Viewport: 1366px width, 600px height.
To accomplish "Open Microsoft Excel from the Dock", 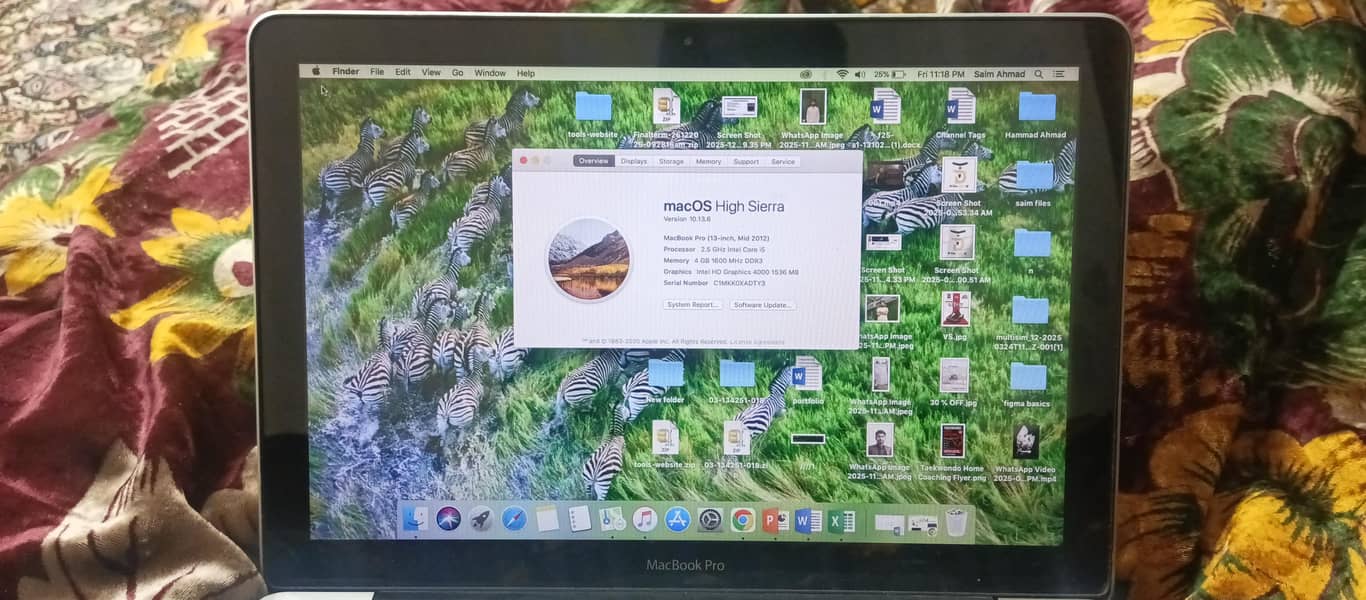I will [839, 518].
